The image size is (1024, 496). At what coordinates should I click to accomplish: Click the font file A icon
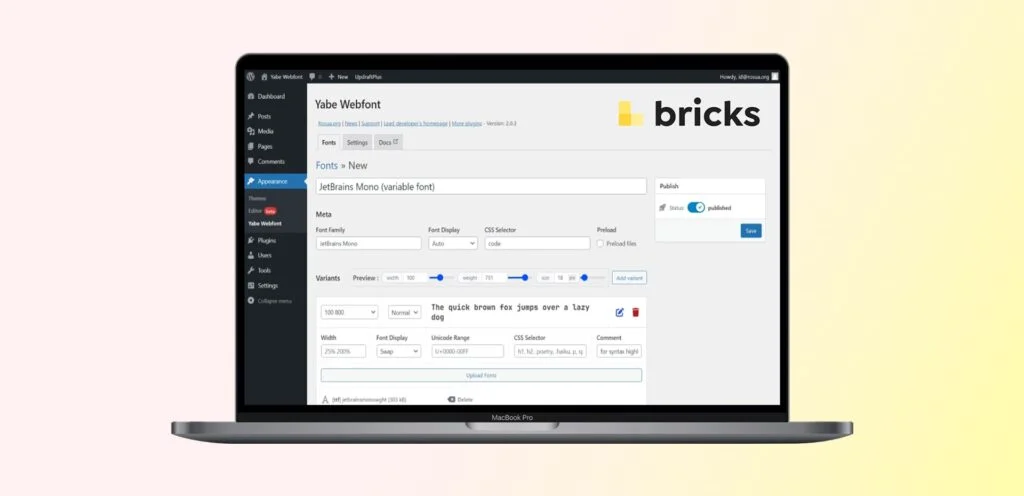tap(325, 399)
